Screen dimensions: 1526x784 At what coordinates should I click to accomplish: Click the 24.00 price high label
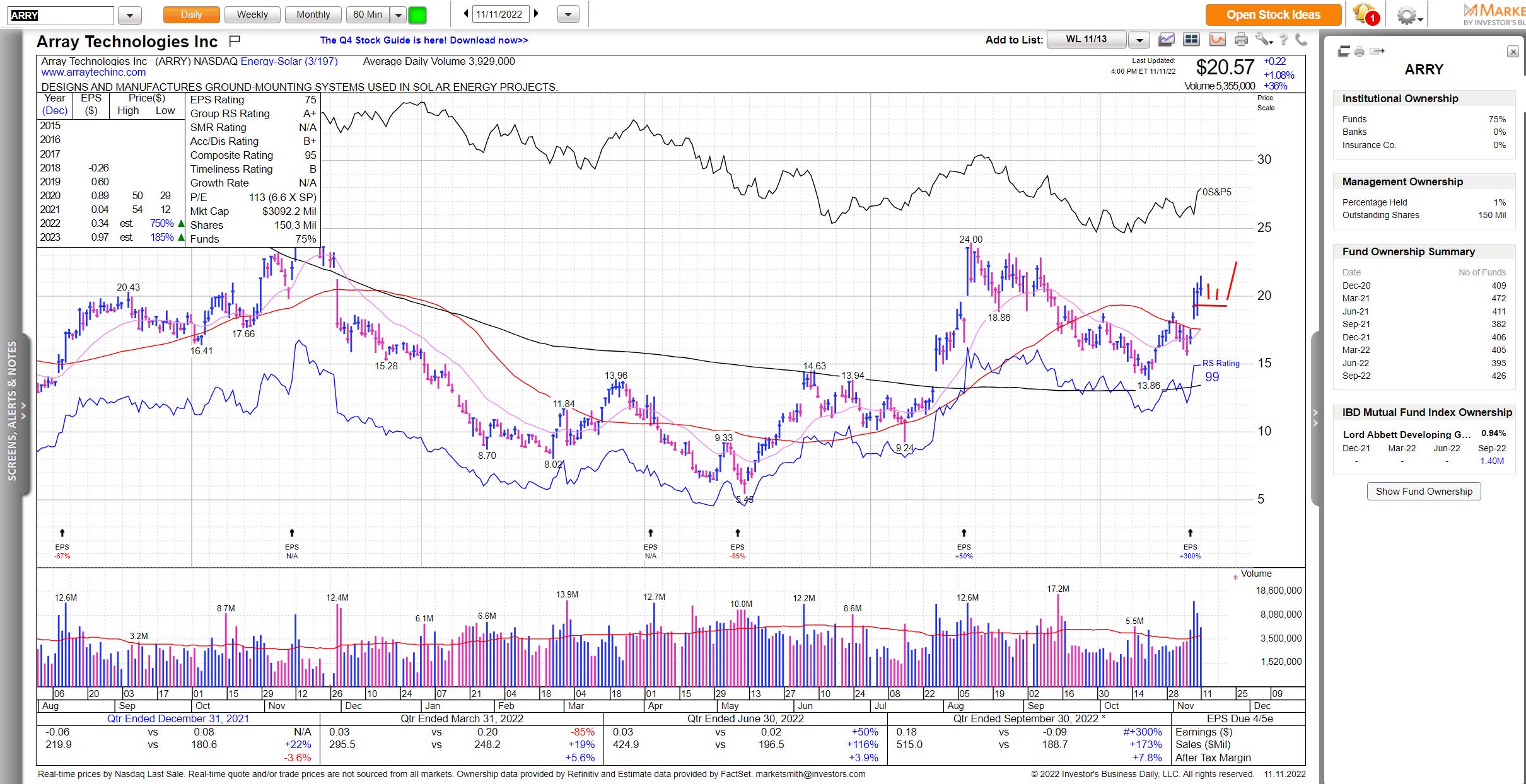(x=970, y=239)
